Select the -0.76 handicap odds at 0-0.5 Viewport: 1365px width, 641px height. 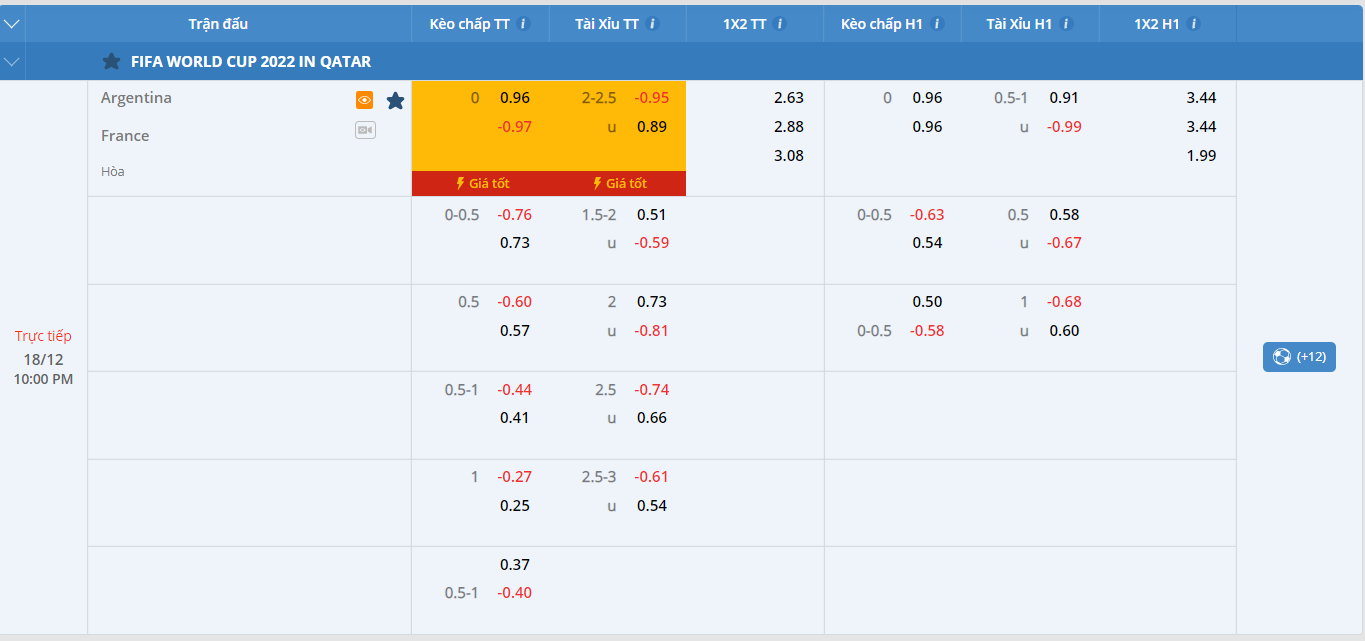point(515,214)
